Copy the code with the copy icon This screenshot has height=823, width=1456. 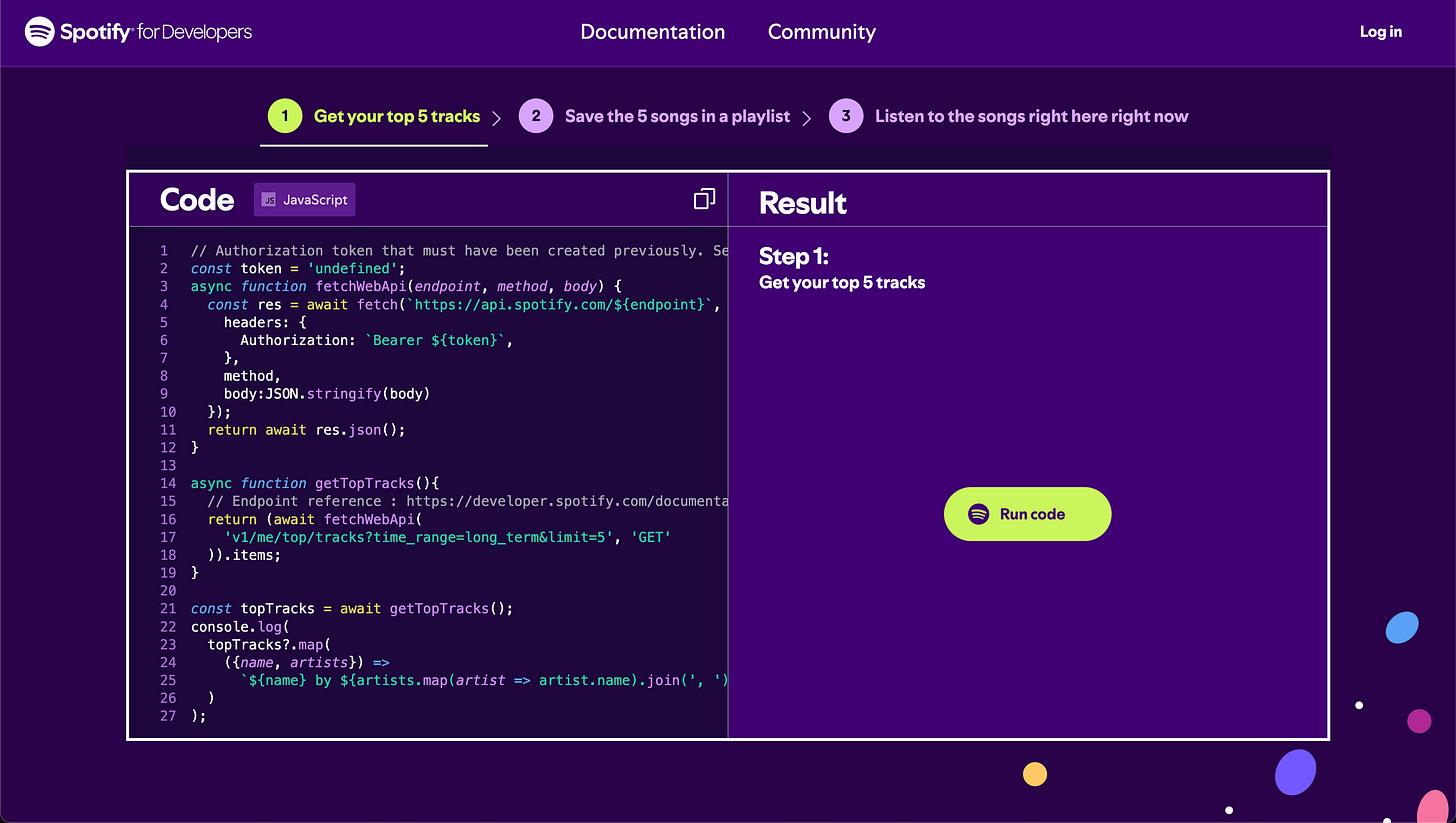tap(704, 199)
